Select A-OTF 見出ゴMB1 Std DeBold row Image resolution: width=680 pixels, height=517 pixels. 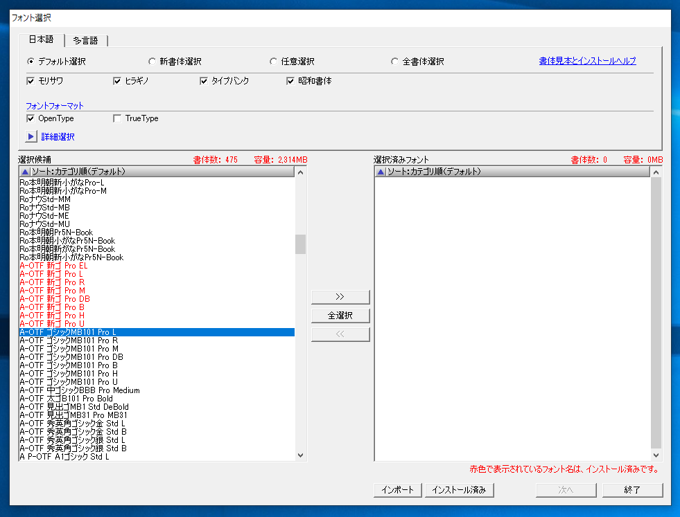(x=157, y=406)
